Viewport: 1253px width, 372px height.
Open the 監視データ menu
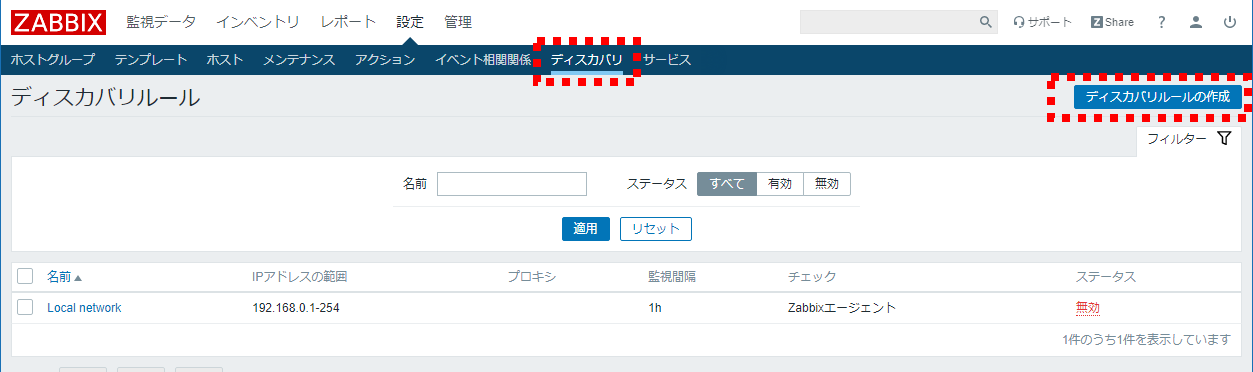click(x=161, y=22)
